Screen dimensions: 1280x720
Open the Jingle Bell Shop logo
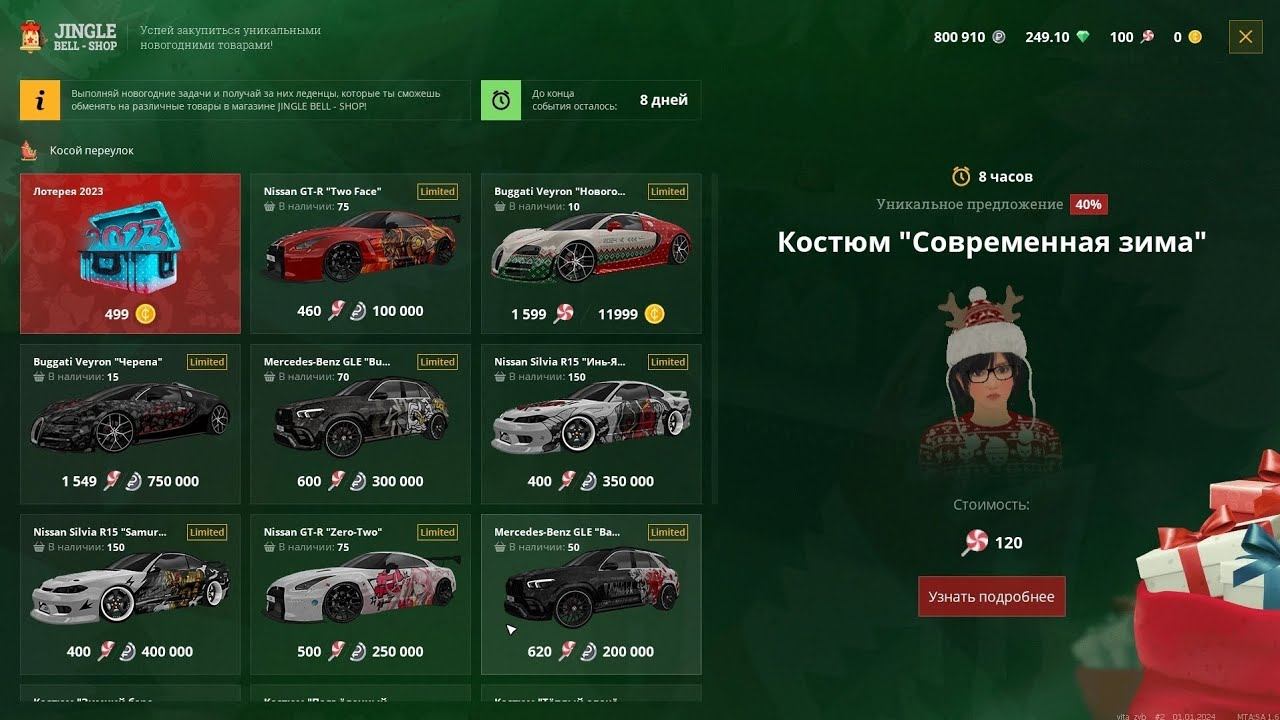(x=70, y=38)
